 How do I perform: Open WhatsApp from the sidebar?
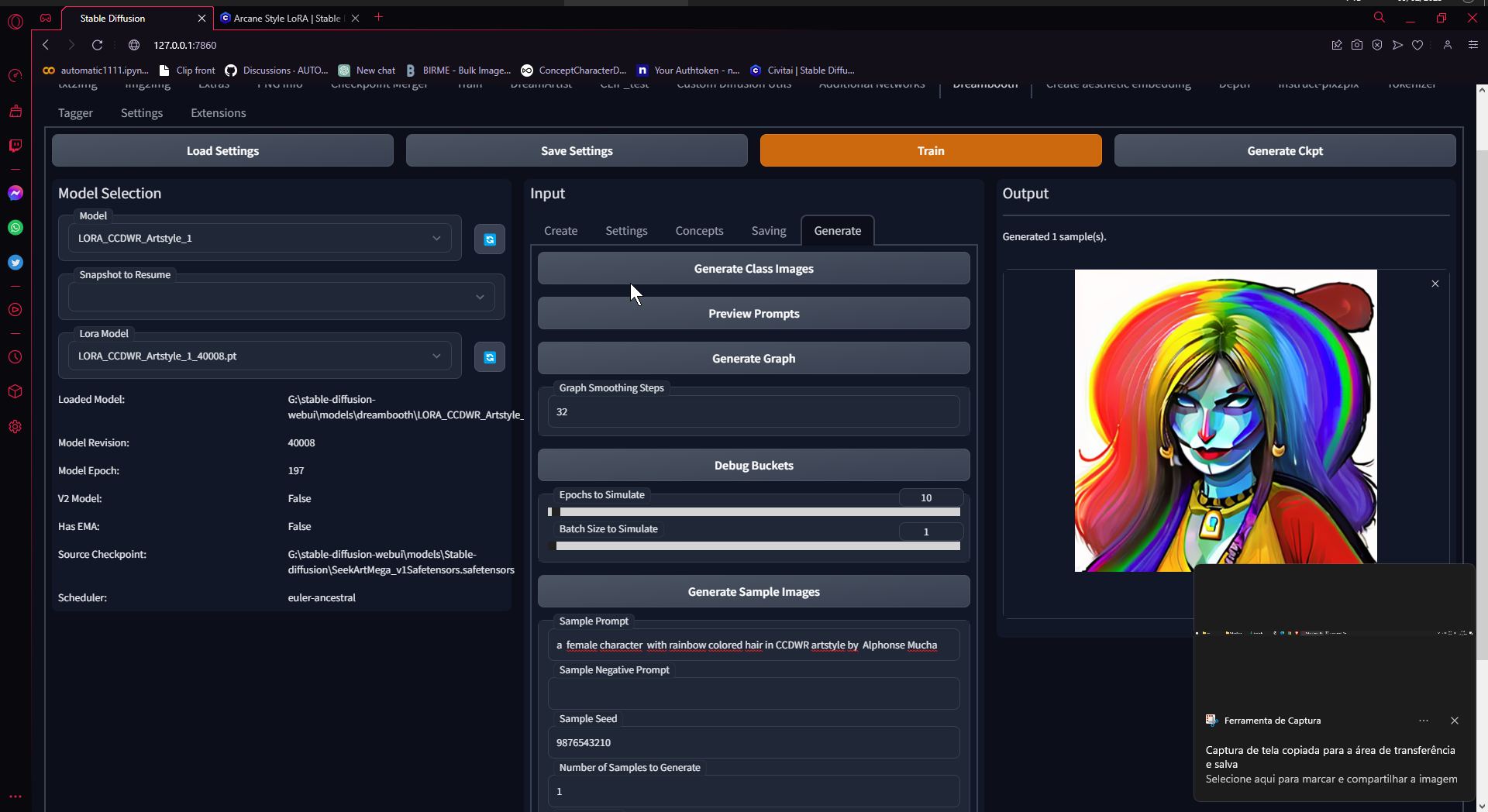15,228
